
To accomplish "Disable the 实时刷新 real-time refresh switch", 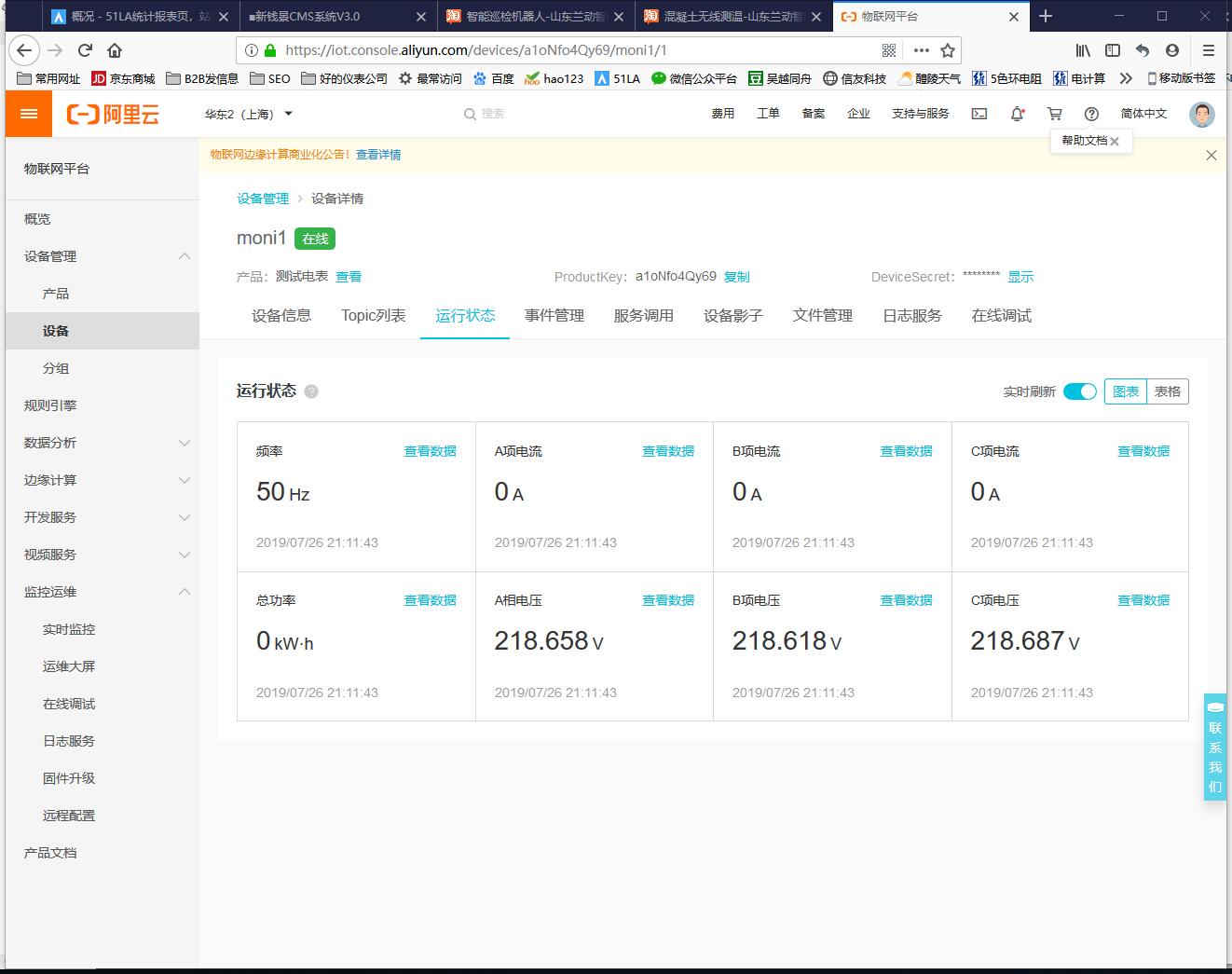I will [1079, 391].
